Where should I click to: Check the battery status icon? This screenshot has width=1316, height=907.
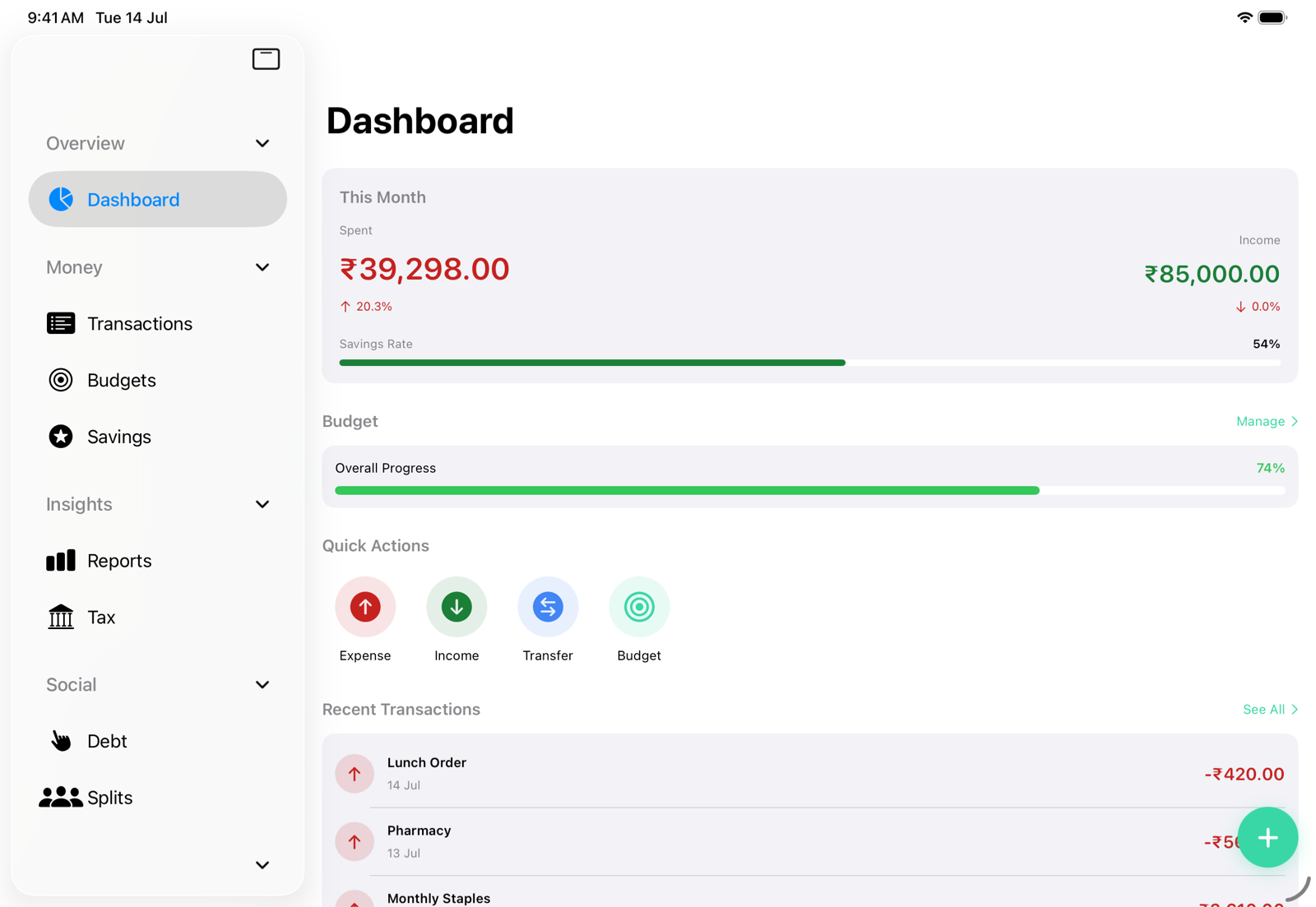tap(1272, 17)
